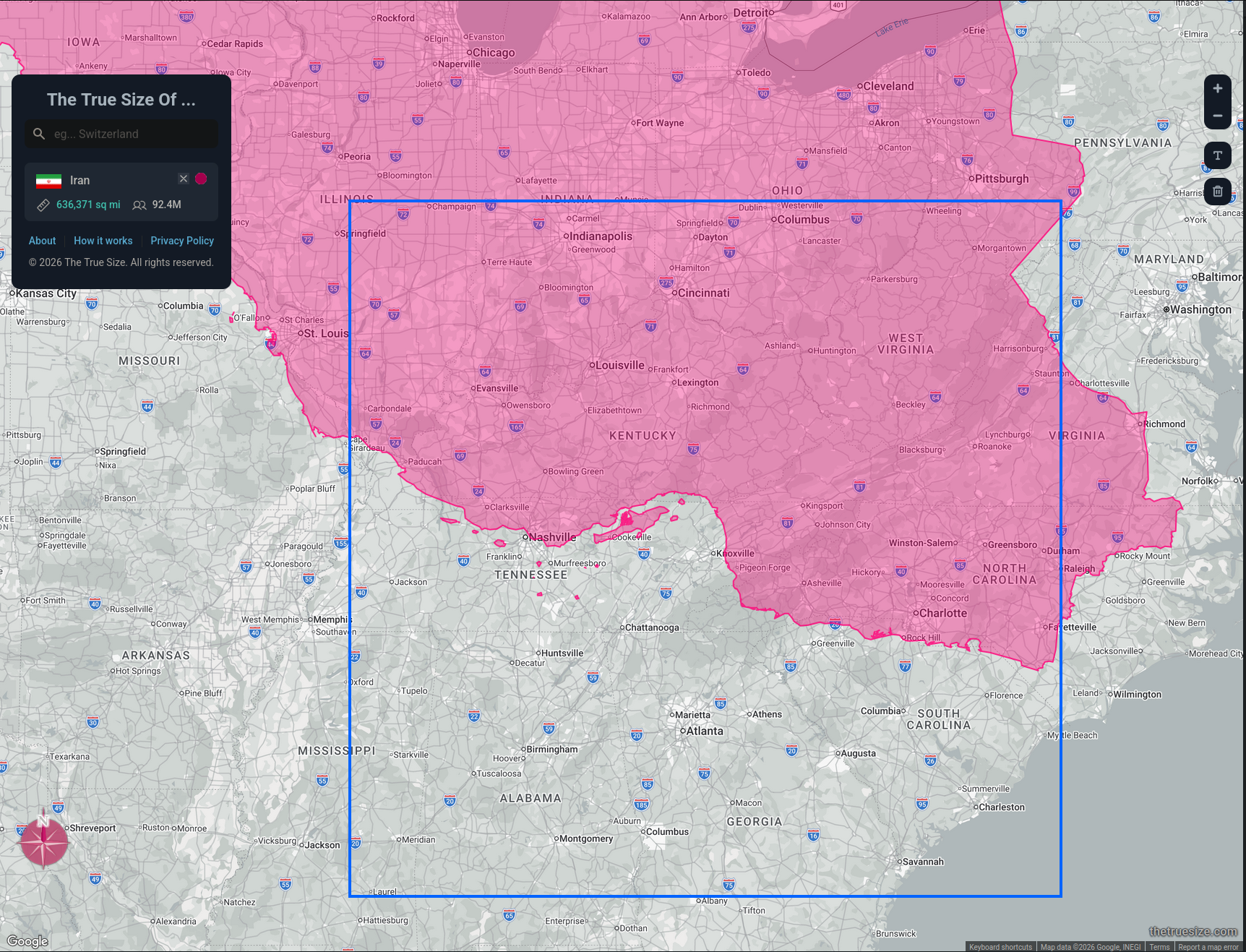
Task: Open Keyboard shortcuts
Action: click(x=1000, y=947)
